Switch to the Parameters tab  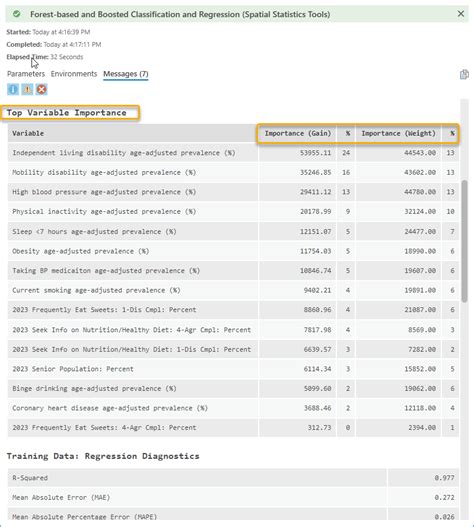coord(26,74)
